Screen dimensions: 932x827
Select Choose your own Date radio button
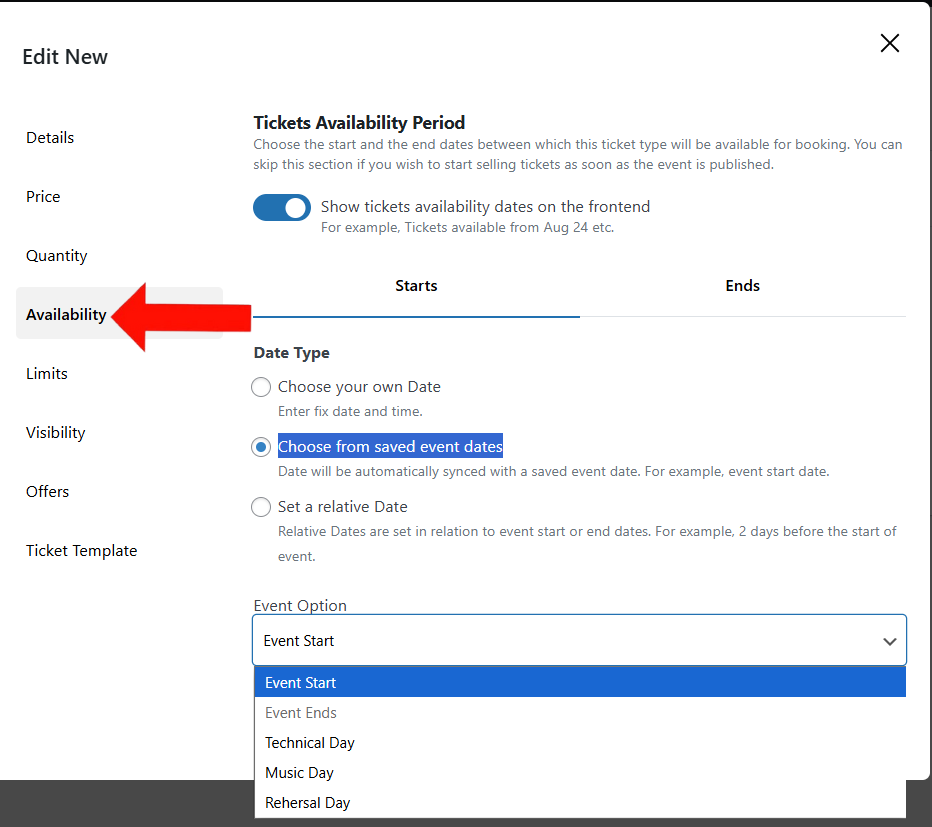click(x=261, y=387)
